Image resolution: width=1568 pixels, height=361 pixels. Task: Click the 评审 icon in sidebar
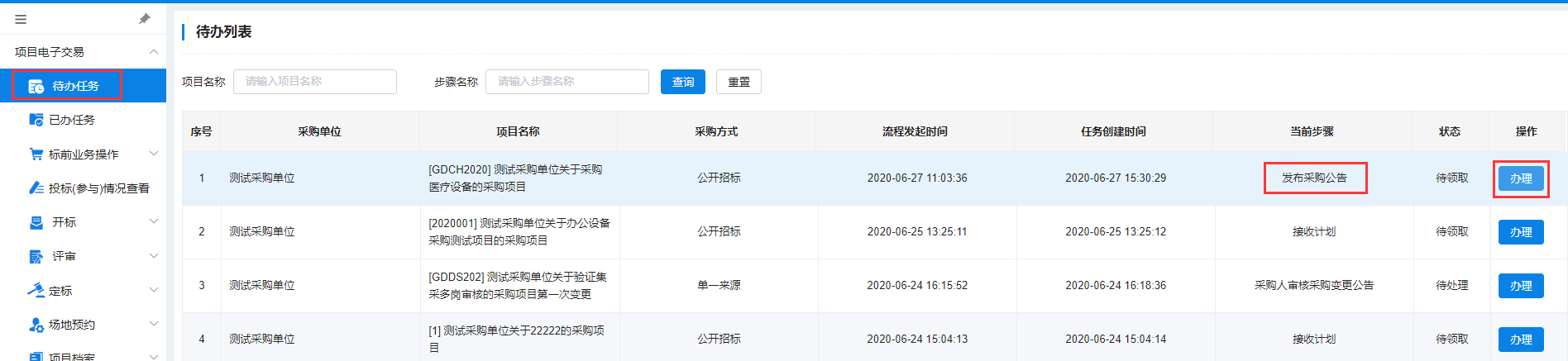point(36,257)
